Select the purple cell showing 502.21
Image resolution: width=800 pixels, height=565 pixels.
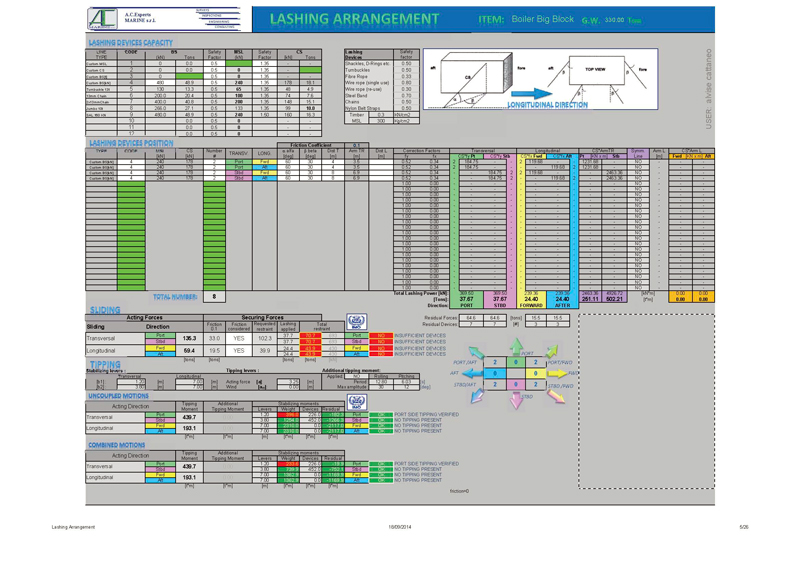tap(614, 299)
